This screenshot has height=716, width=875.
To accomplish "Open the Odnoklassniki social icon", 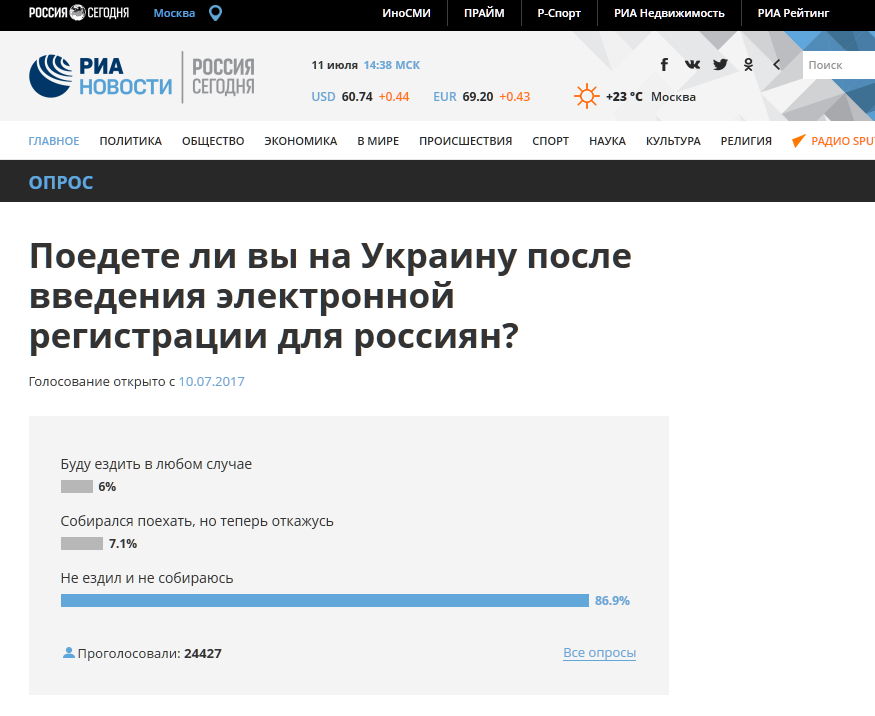I will 748,63.
